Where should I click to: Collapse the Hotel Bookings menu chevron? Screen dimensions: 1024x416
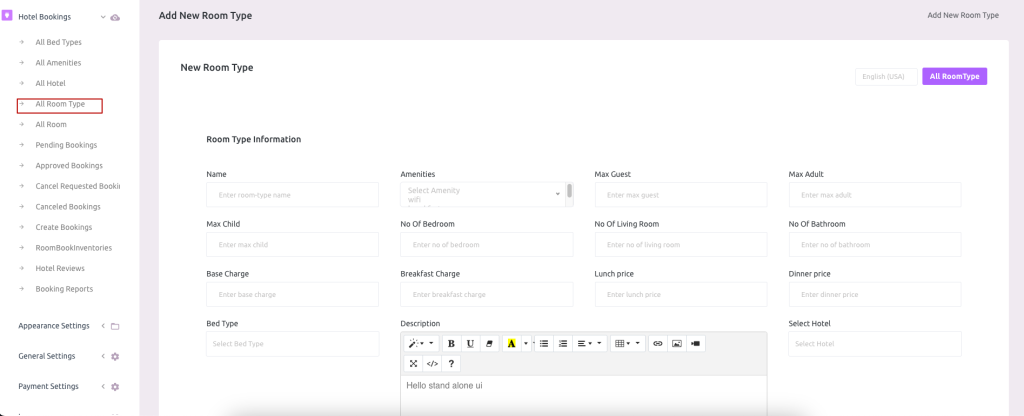coord(103,17)
